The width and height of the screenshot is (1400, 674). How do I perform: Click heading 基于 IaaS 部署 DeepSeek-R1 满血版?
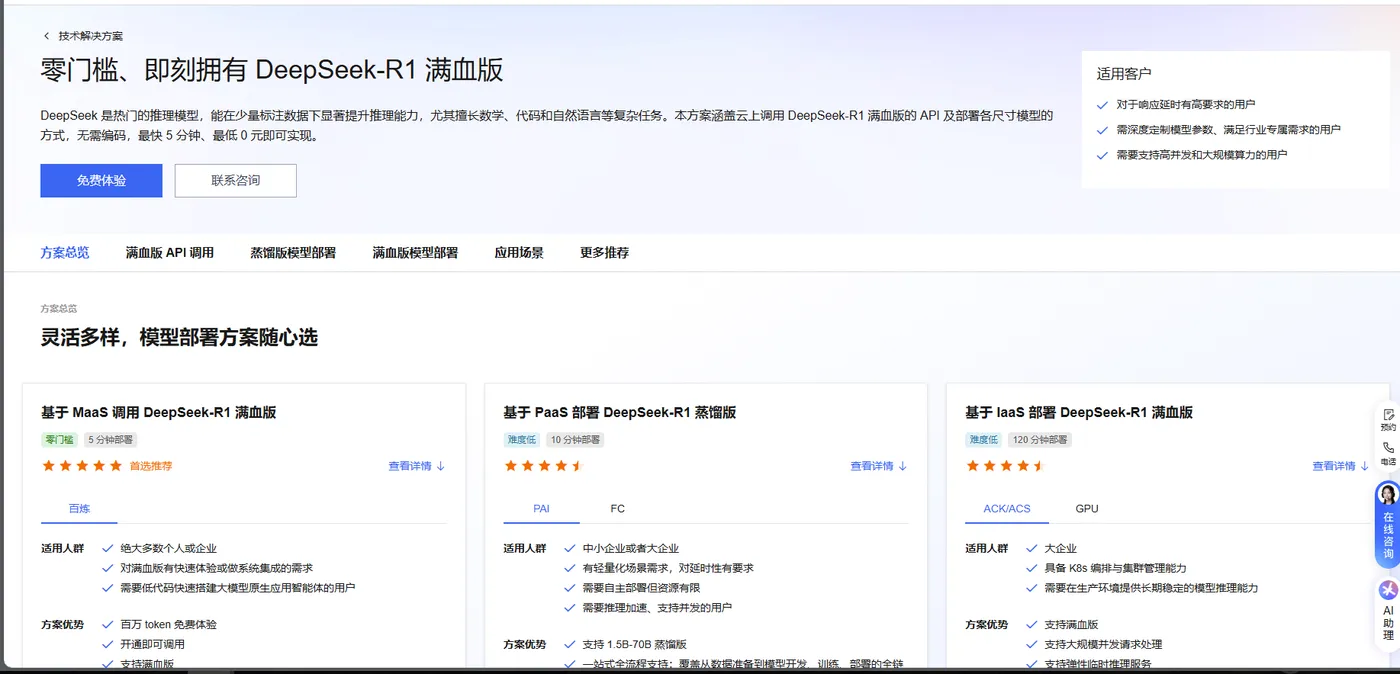click(1079, 412)
